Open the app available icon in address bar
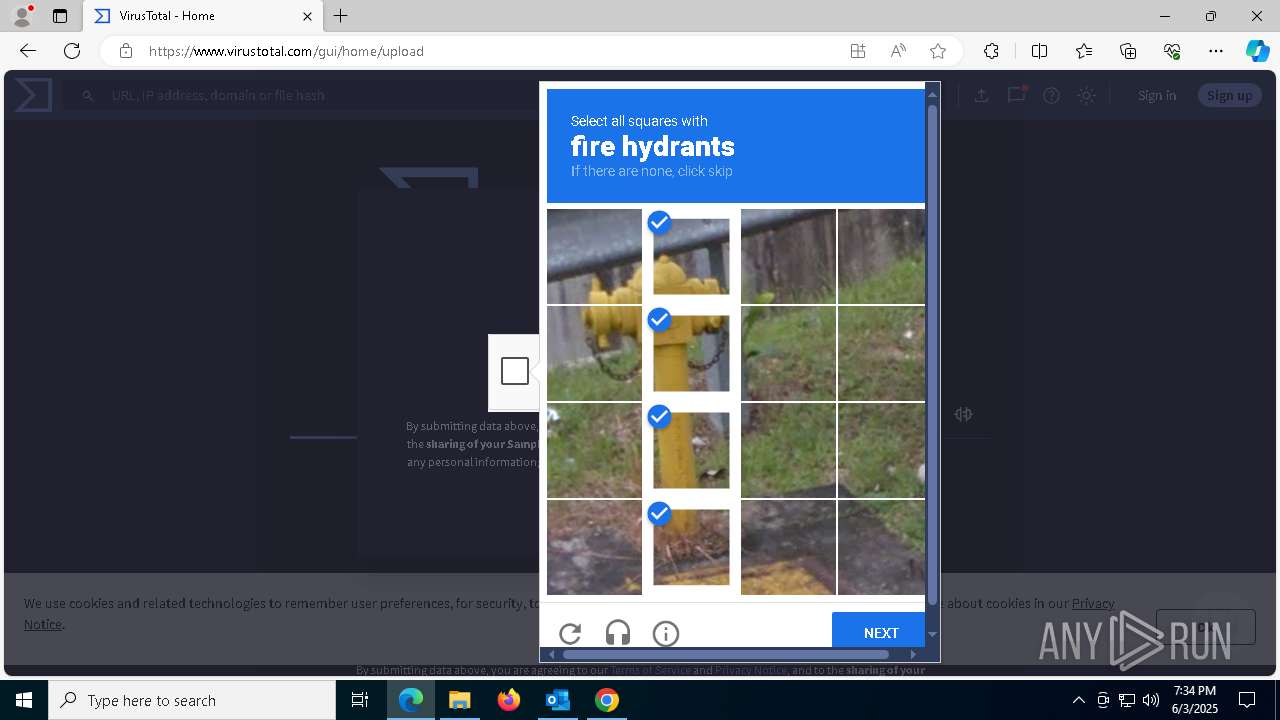The height and width of the screenshot is (720, 1280). point(858,51)
